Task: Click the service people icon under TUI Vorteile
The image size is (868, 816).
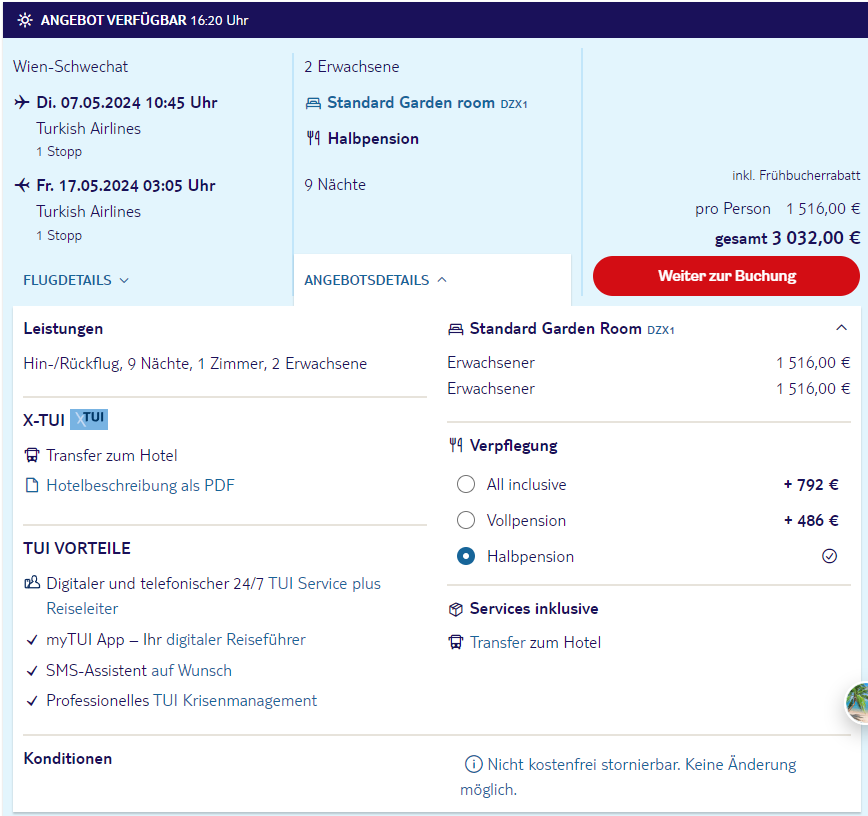Action: pos(32,583)
